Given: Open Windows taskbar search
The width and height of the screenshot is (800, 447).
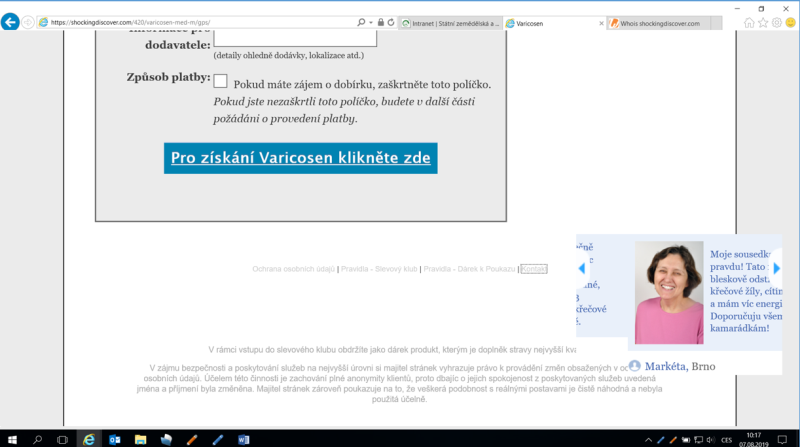Looking at the screenshot, I should [37, 439].
